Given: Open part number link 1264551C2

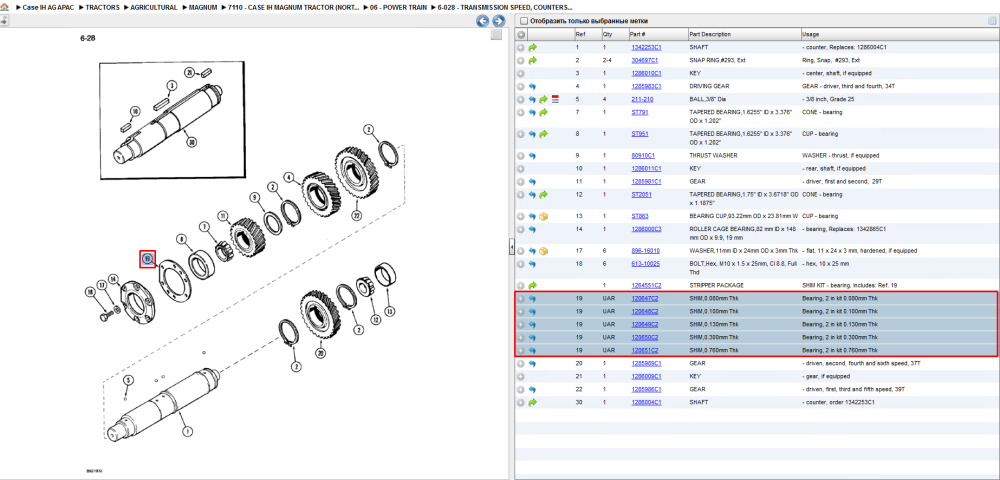Looking at the screenshot, I should (645, 285).
